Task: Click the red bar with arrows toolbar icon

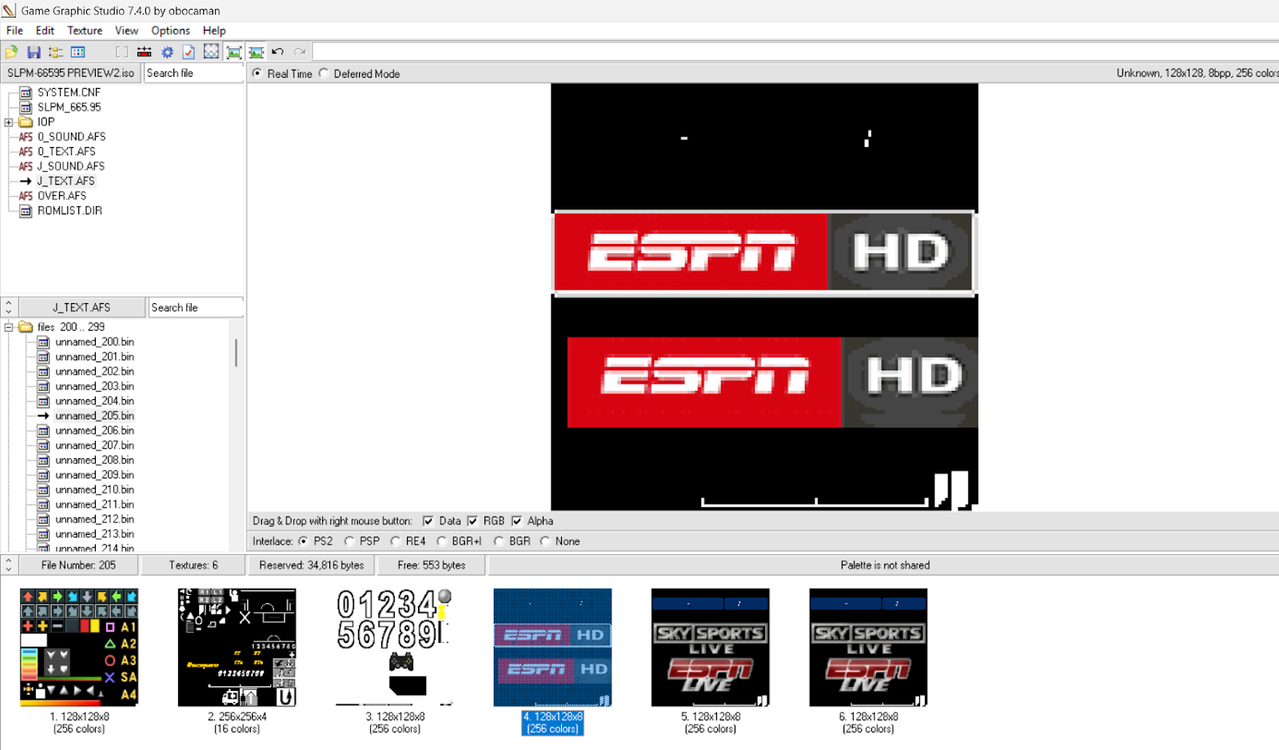Action: pyautogui.click(x=144, y=52)
